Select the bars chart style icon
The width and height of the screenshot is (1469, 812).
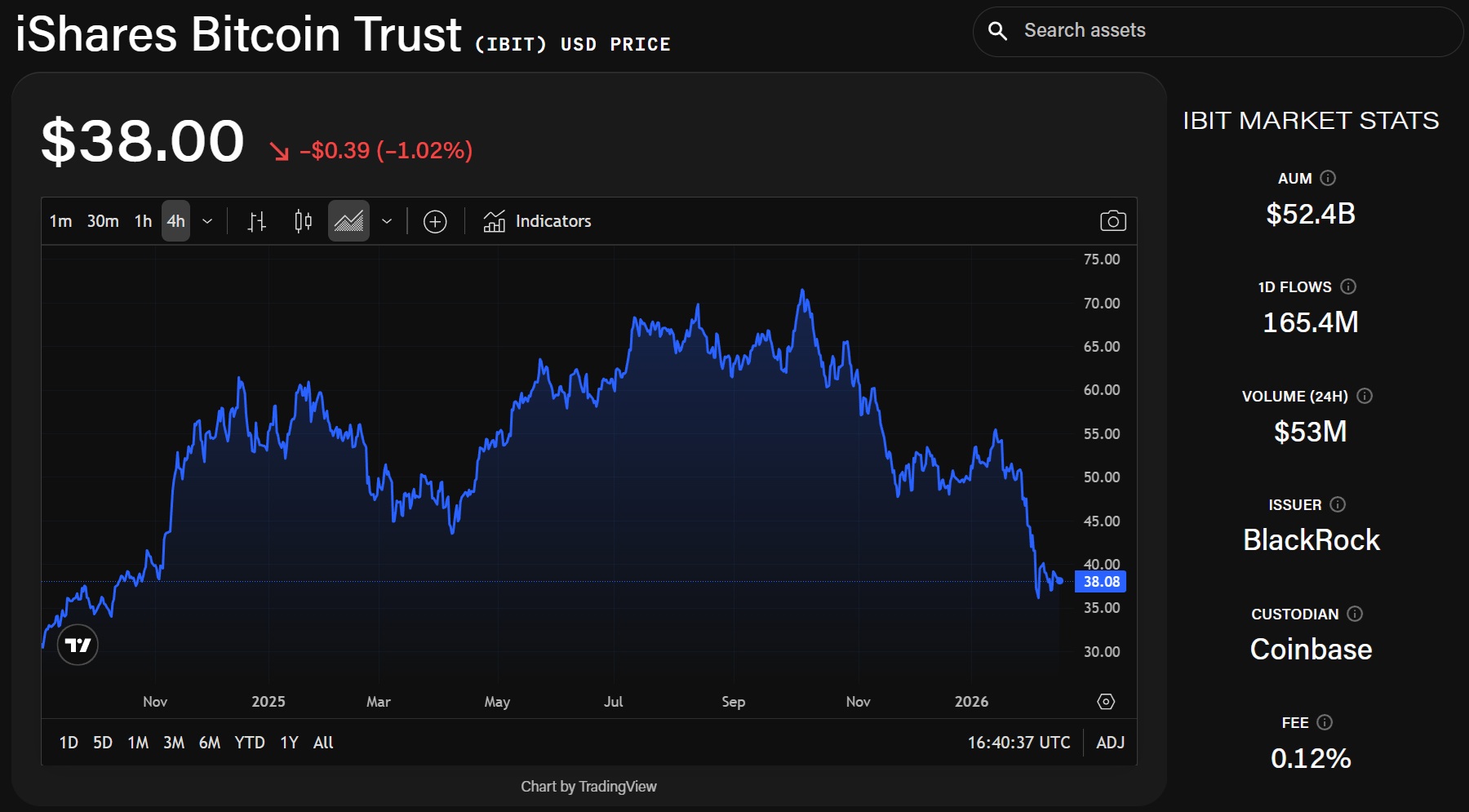[257, 221]
